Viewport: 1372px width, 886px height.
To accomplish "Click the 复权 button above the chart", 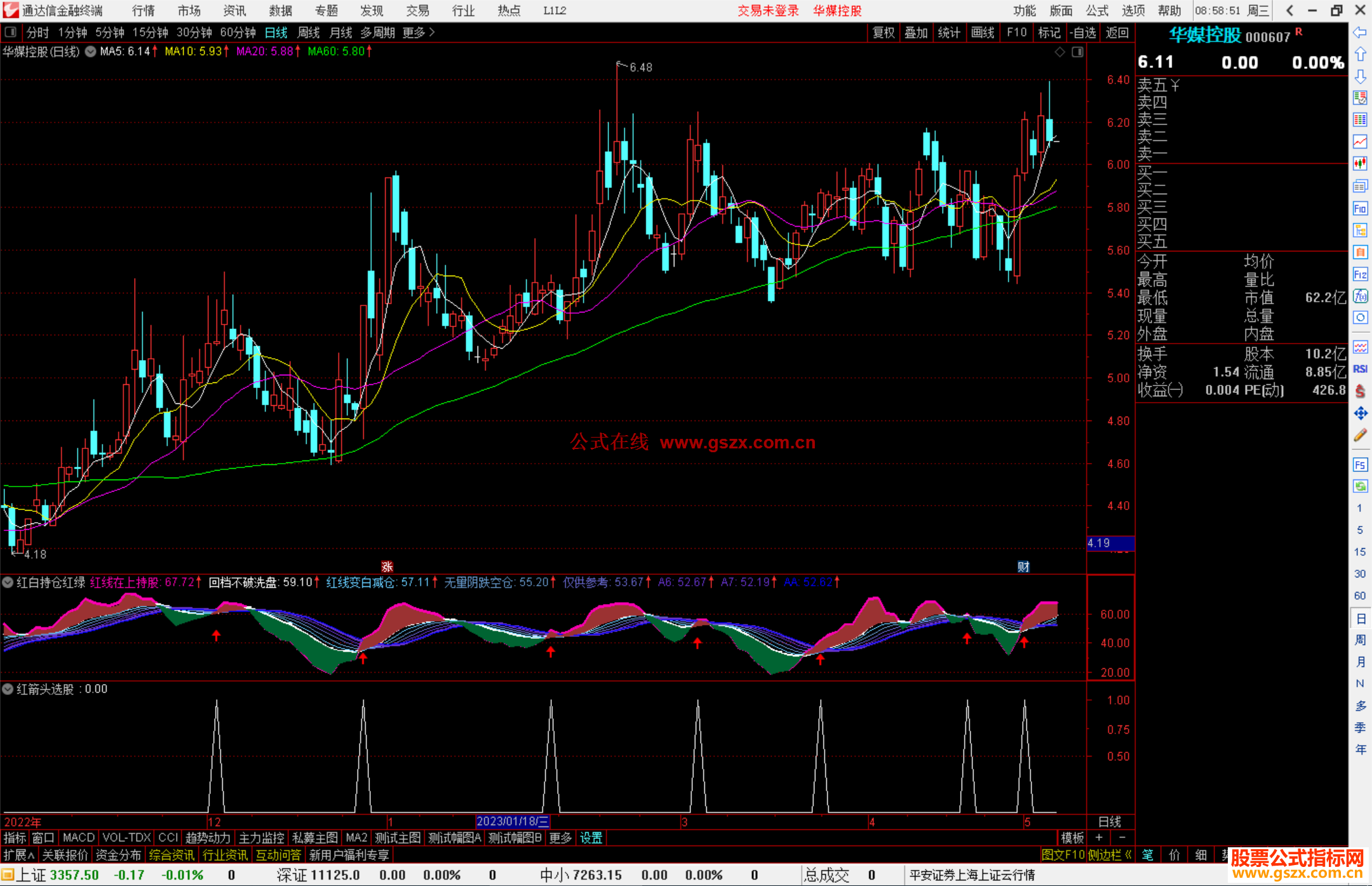I will tap(883, 32).
